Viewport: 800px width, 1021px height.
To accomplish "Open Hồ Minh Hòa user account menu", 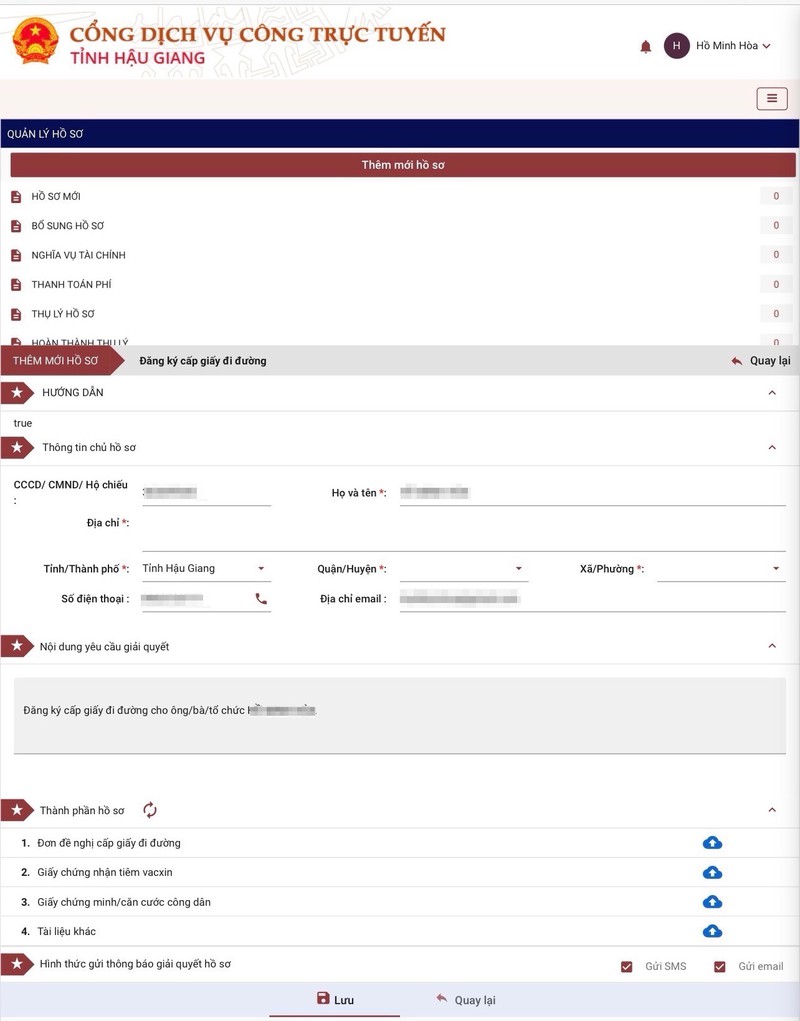I will 718,46.
